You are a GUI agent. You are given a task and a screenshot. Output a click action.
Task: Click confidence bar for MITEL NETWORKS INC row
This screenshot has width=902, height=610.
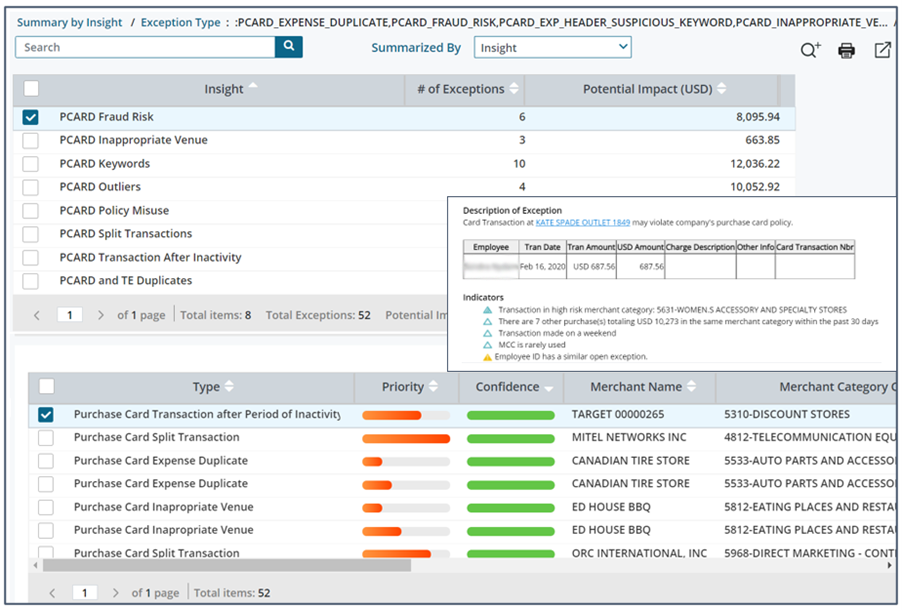click(511, 439)
